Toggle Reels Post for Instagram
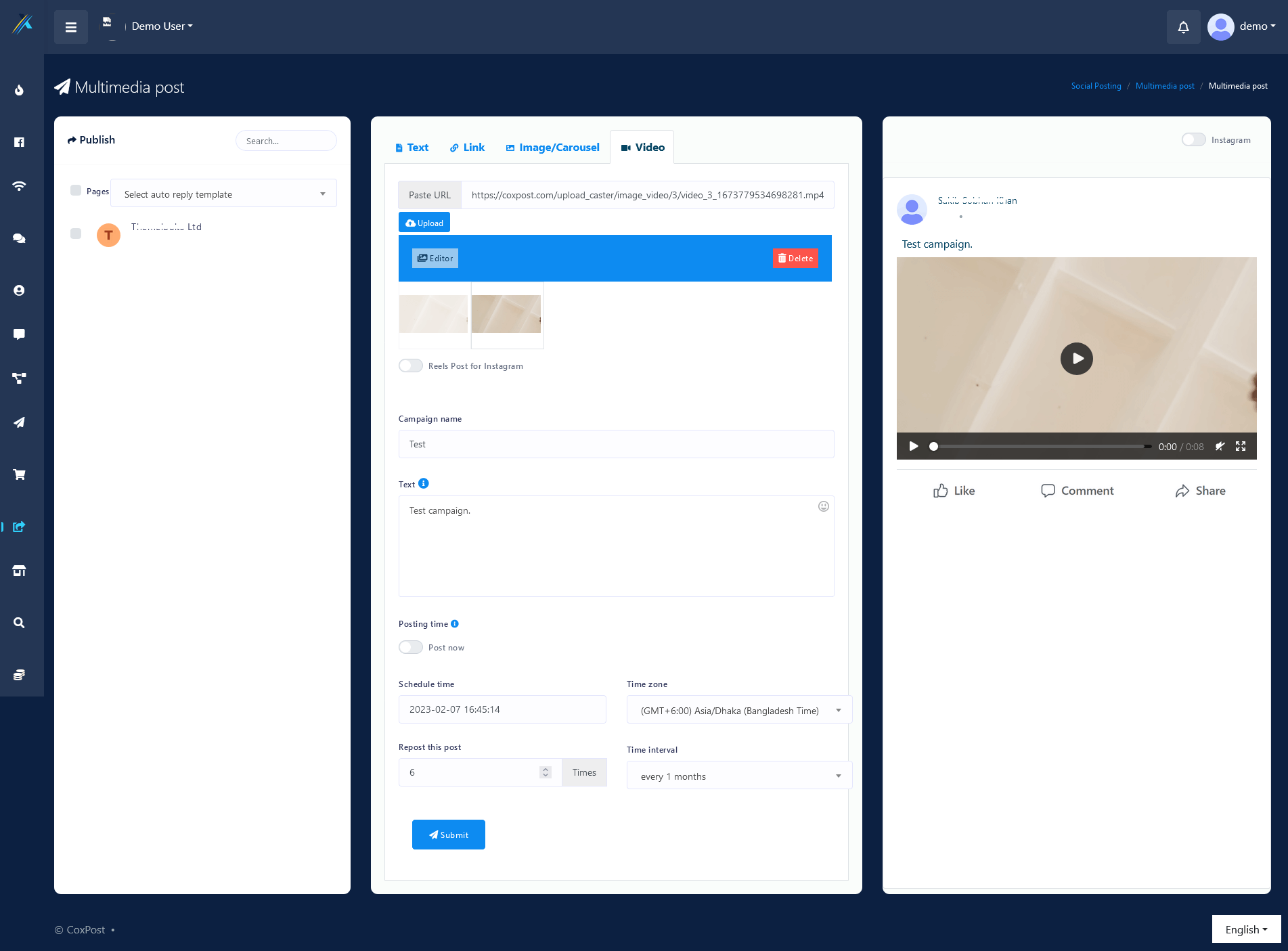The image size is (1288, 951). pyautogui.click(x=411, y=366)
